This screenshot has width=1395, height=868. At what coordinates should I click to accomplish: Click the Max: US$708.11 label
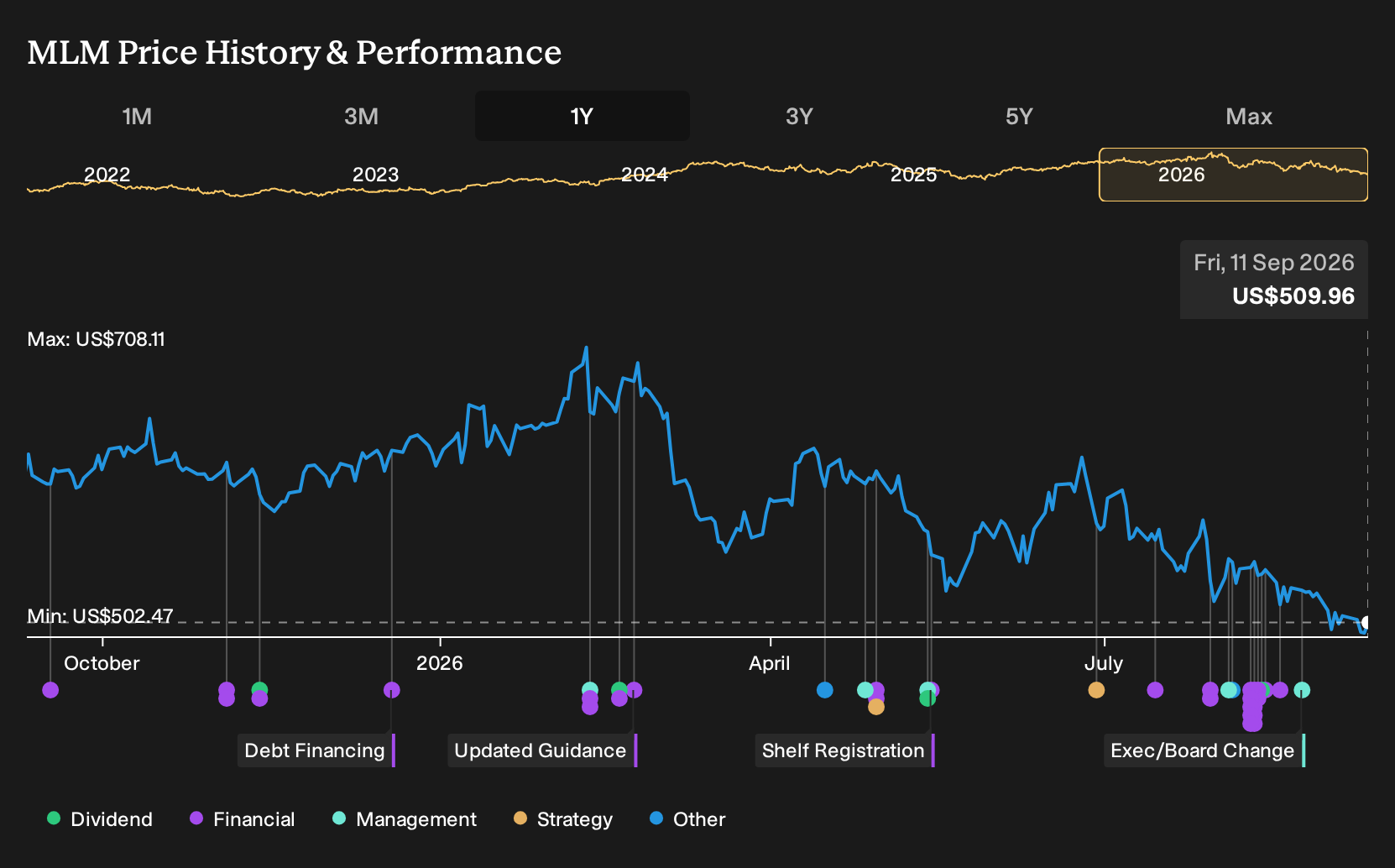pyautogui.click(x=97, y=339)
